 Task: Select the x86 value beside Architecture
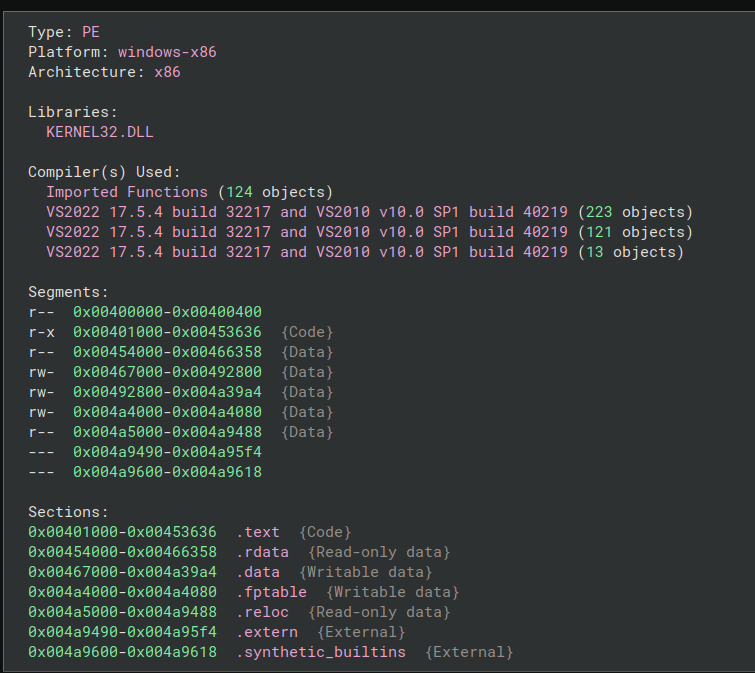pos(167,72)
